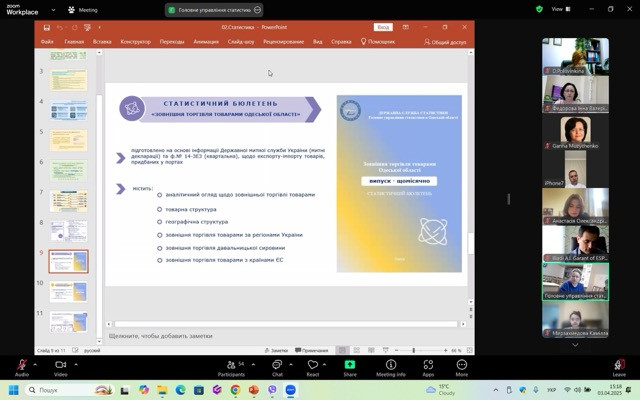
Task: Click zoom out minus button
Action: click(x=396, y=350)
